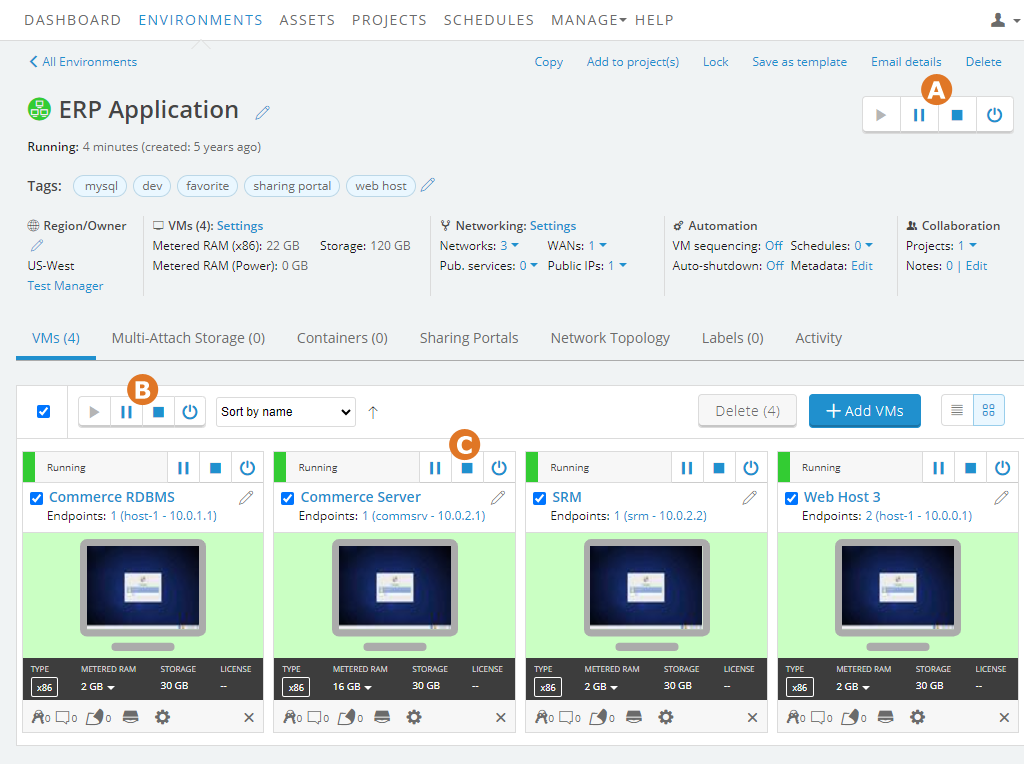Viewport: 1024px width, 764px height.
Task: Run selected VMs in VM toolbar
Action: tap(94, 412)
